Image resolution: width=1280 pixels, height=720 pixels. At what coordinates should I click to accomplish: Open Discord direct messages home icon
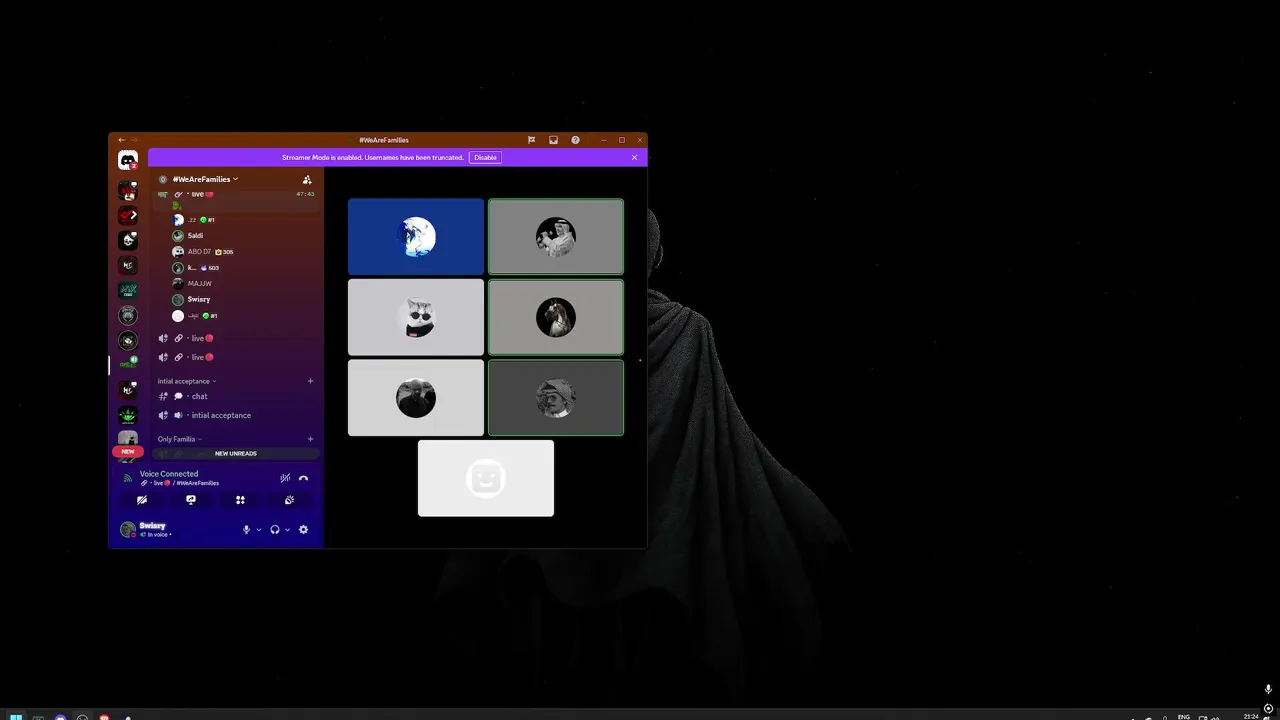(x=128, y=160)
